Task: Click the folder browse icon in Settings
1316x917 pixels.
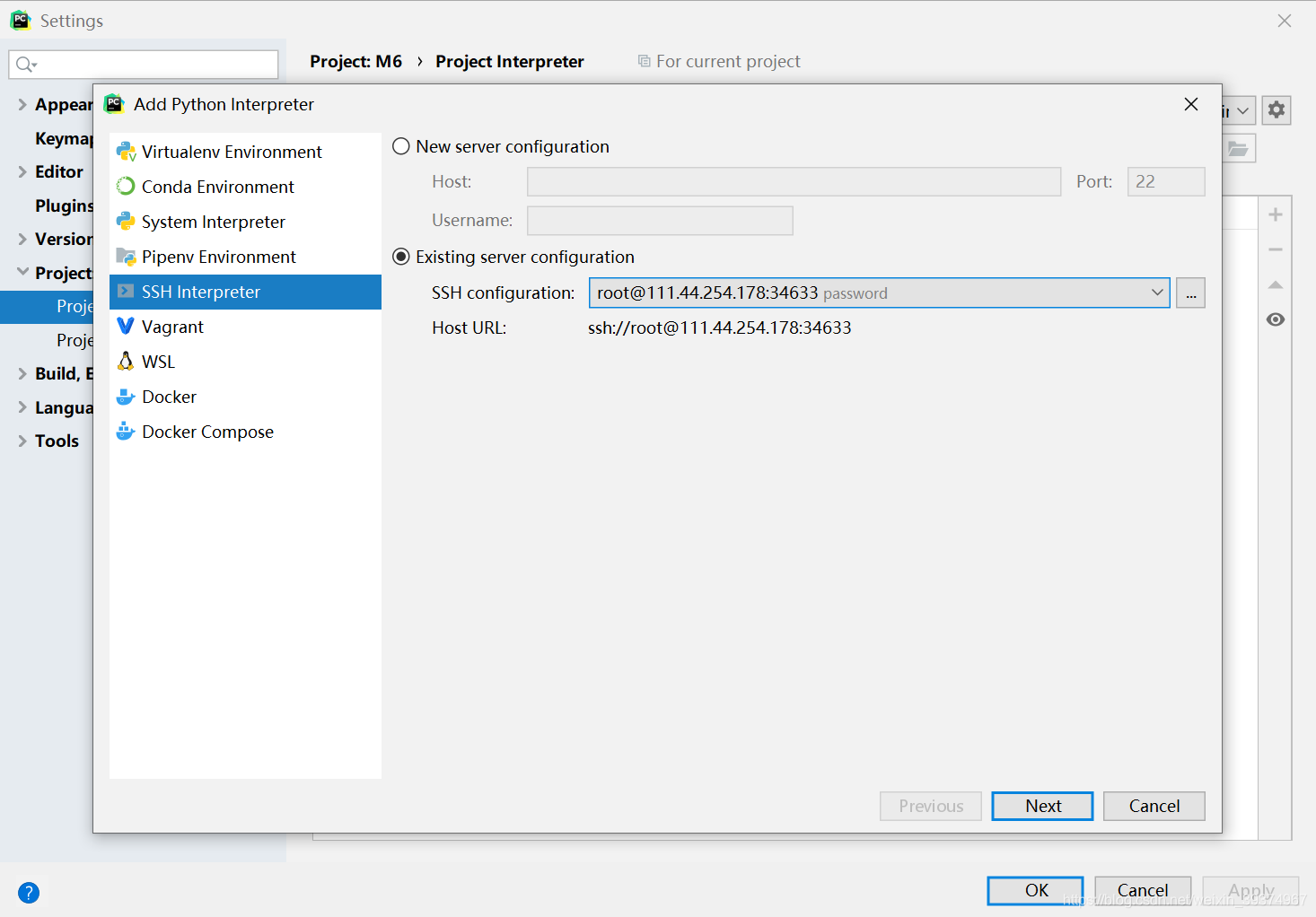Action: tap(1239, 149)
